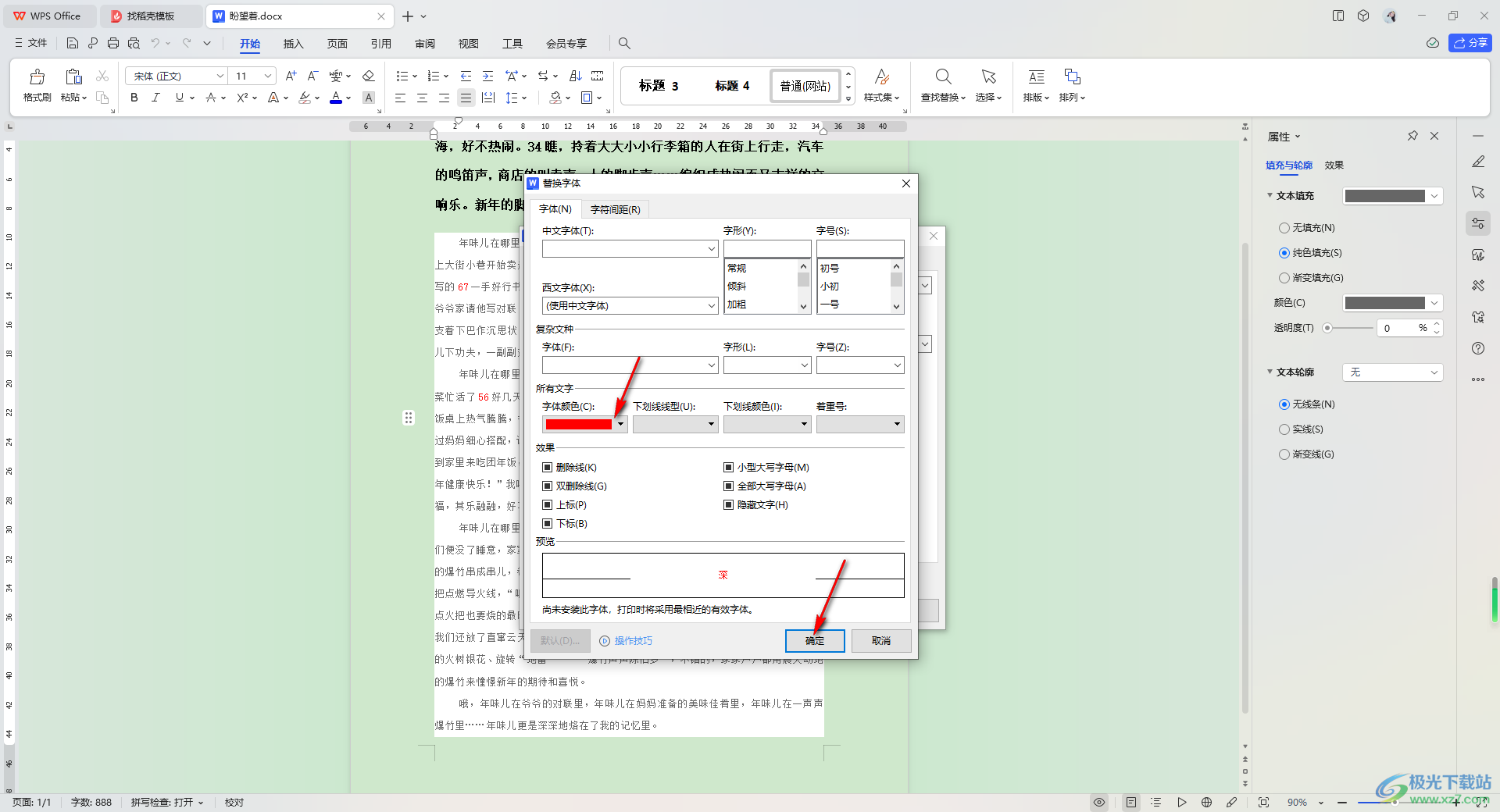Toggle the 双删除线(G) checkbox
Viewport: 1500px width, 812px height.
pos(547,486)
